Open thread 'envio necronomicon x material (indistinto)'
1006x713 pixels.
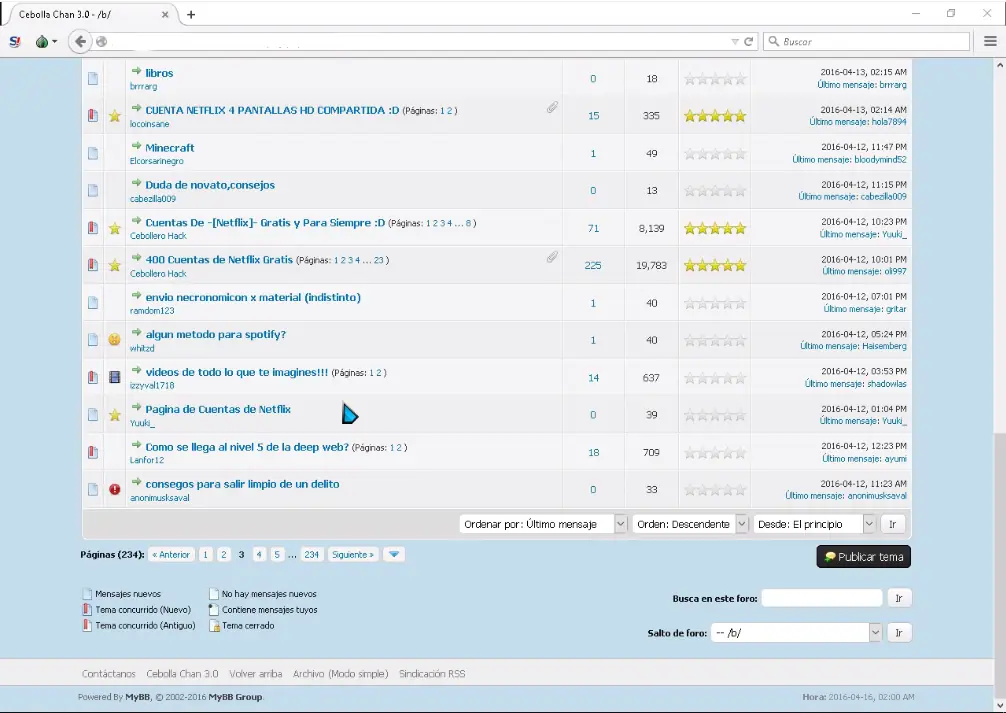253,297
